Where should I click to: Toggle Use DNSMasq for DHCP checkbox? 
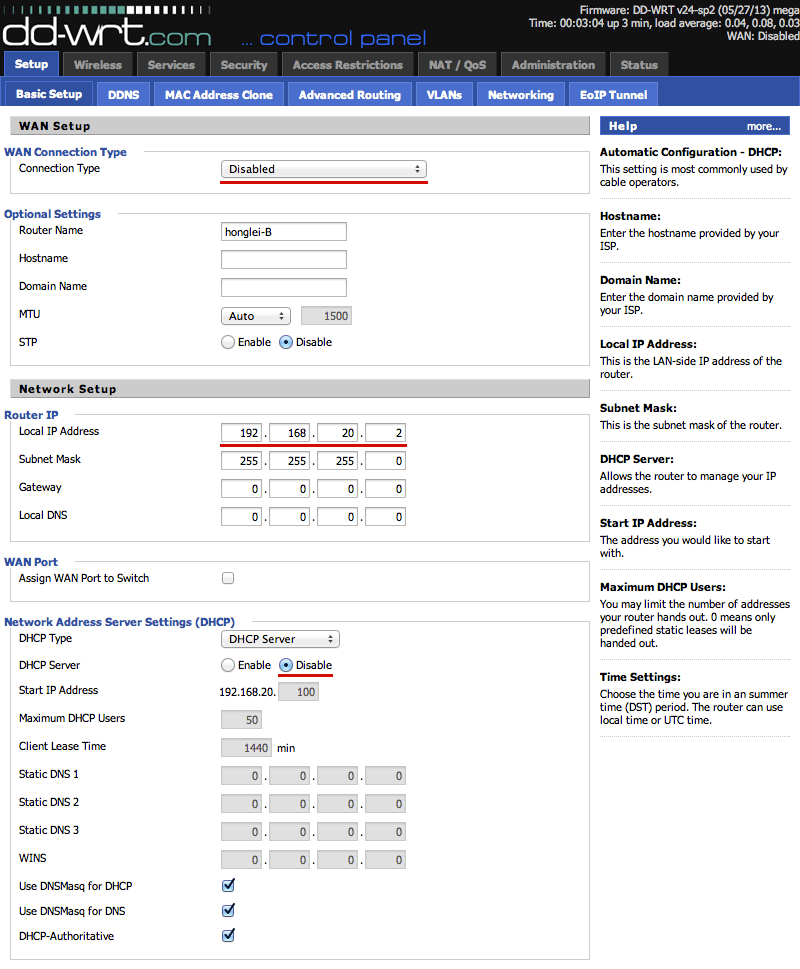(228, 885)
